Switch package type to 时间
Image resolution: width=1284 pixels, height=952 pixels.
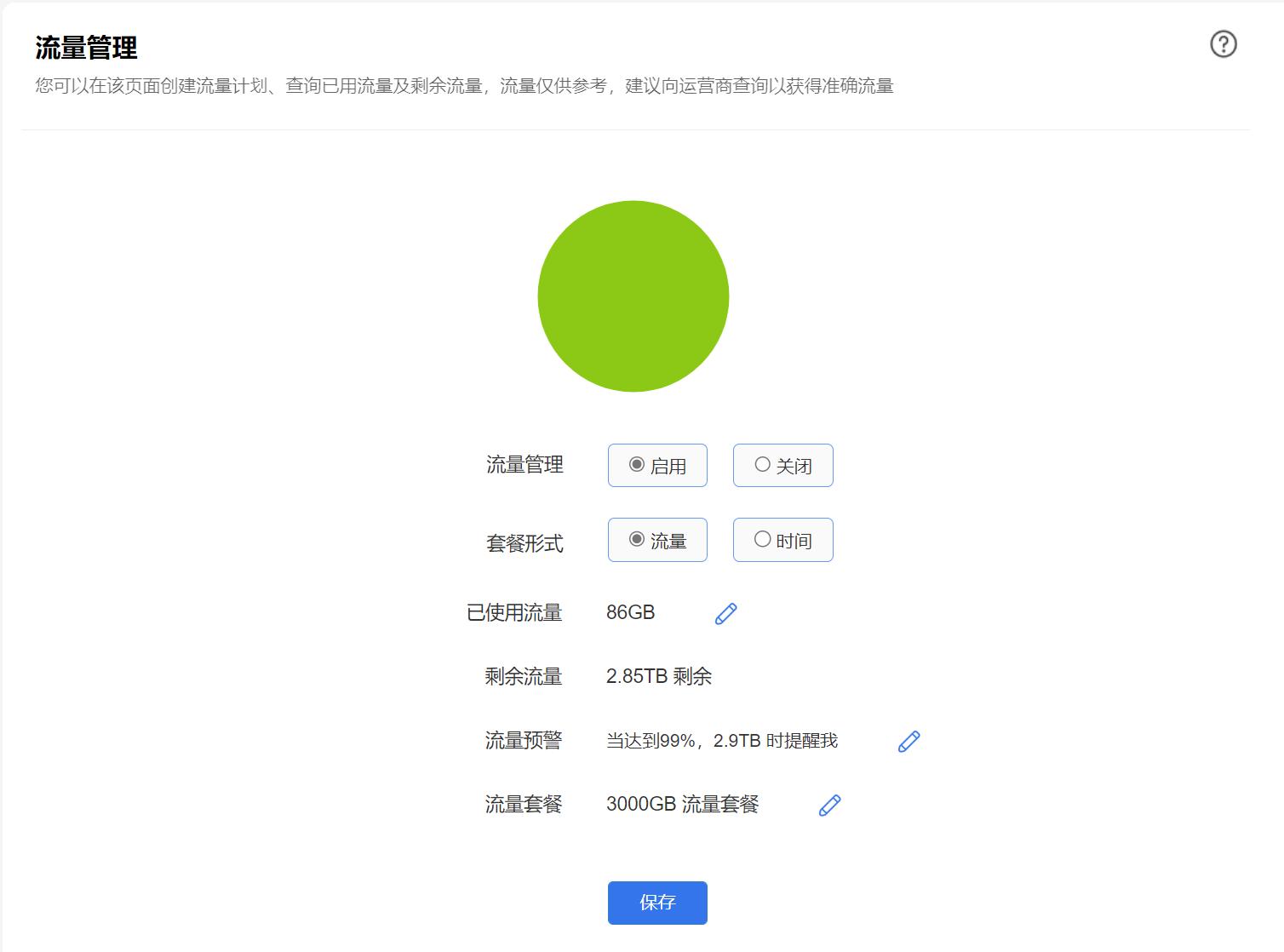(782, 539)
